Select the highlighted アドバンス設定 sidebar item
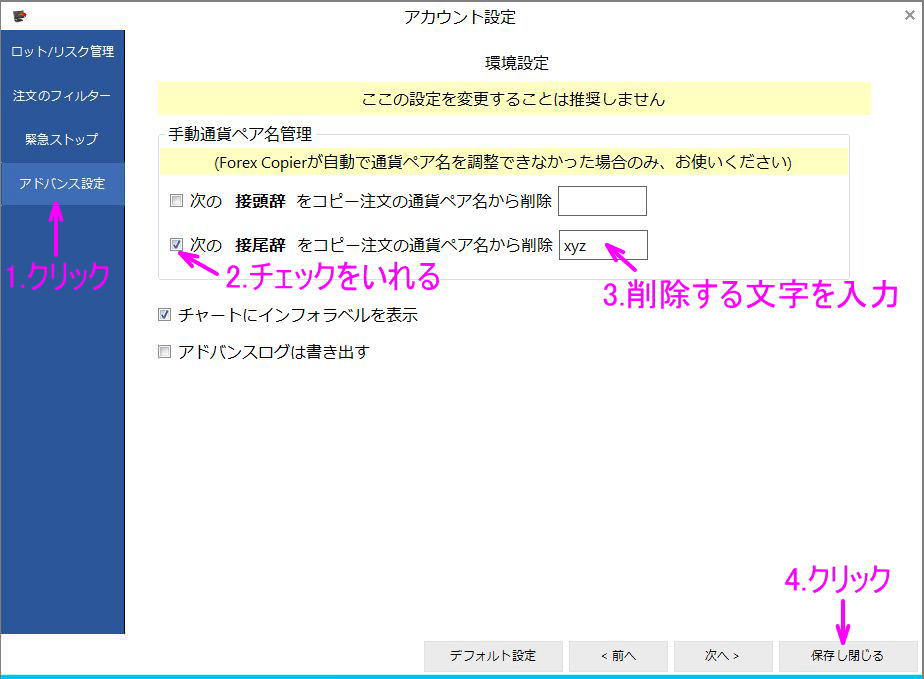 (62, 184)
